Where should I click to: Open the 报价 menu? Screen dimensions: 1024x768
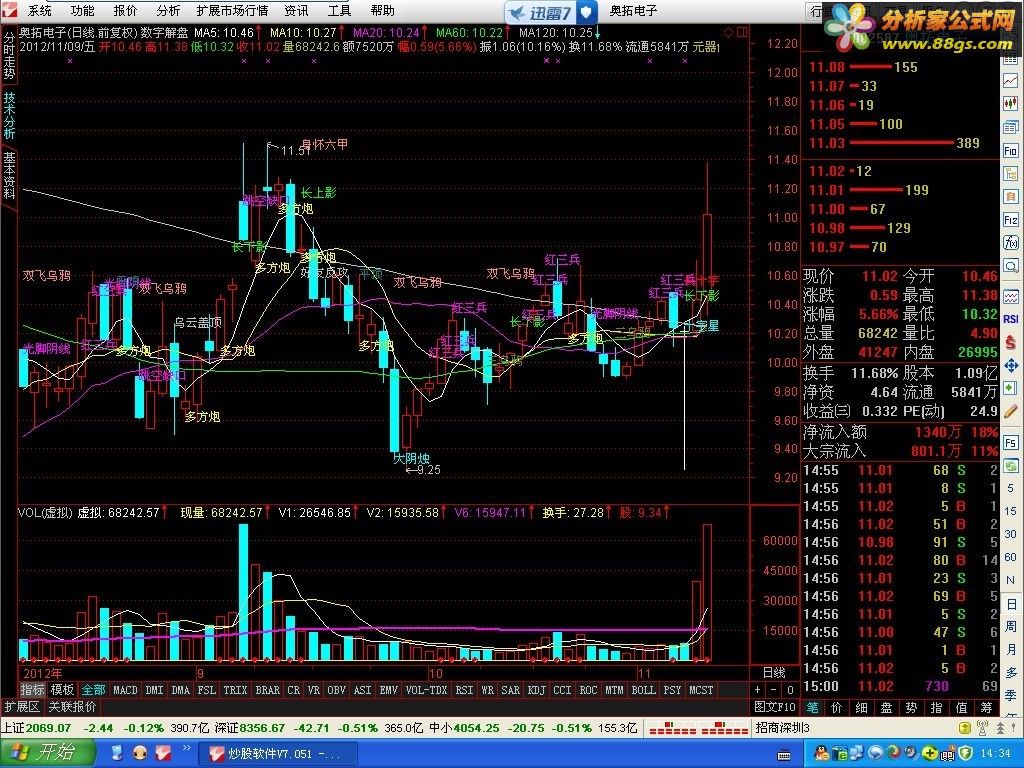[x=125, y=10]
